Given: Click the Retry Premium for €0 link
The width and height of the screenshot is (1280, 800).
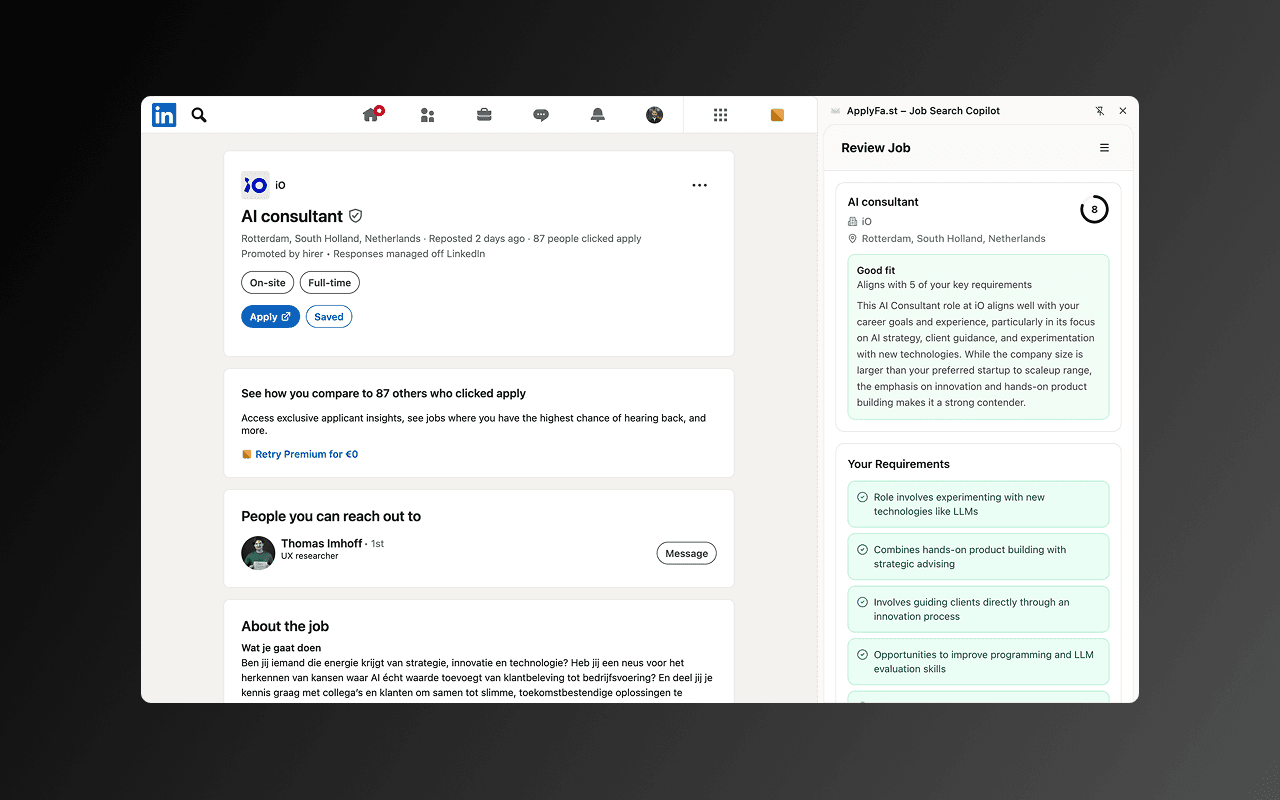Looking at the screenshot, I should point(307,453).
